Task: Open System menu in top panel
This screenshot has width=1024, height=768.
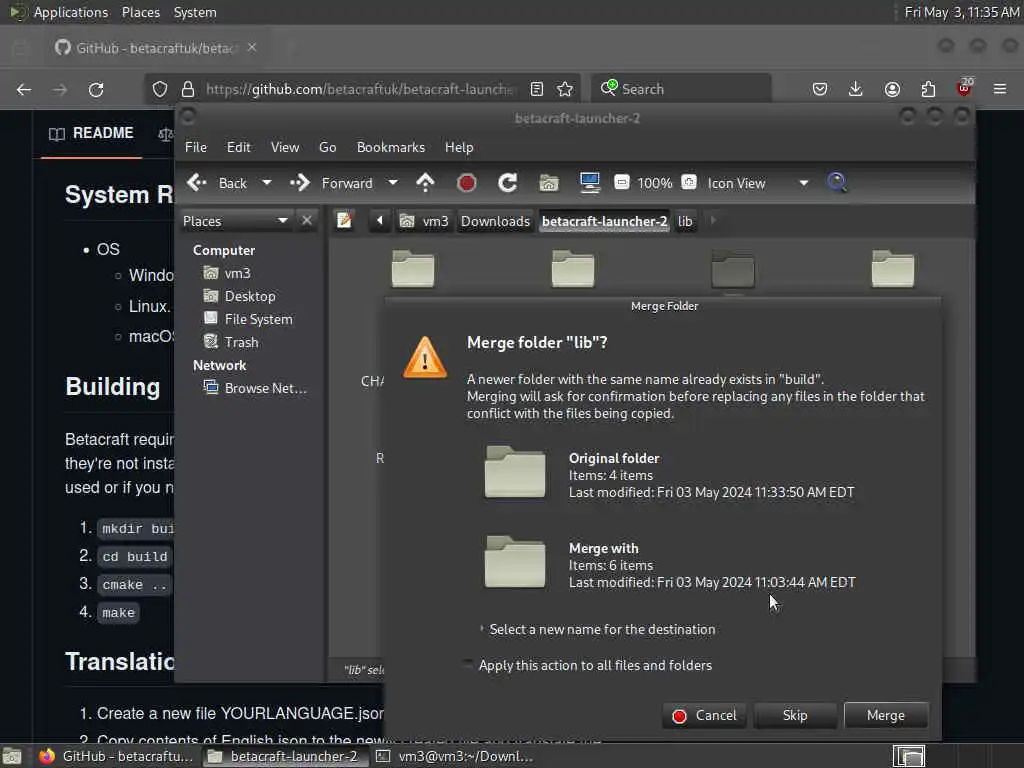Action: pyautogui.click(x=195, y=12)
